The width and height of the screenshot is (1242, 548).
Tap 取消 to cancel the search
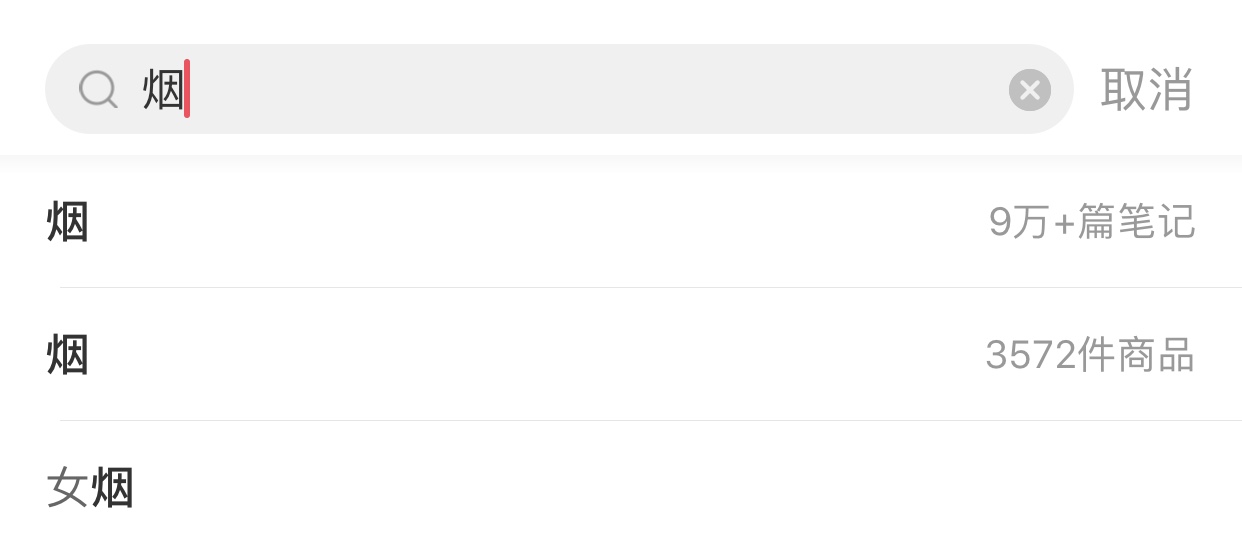[1146, 90]
